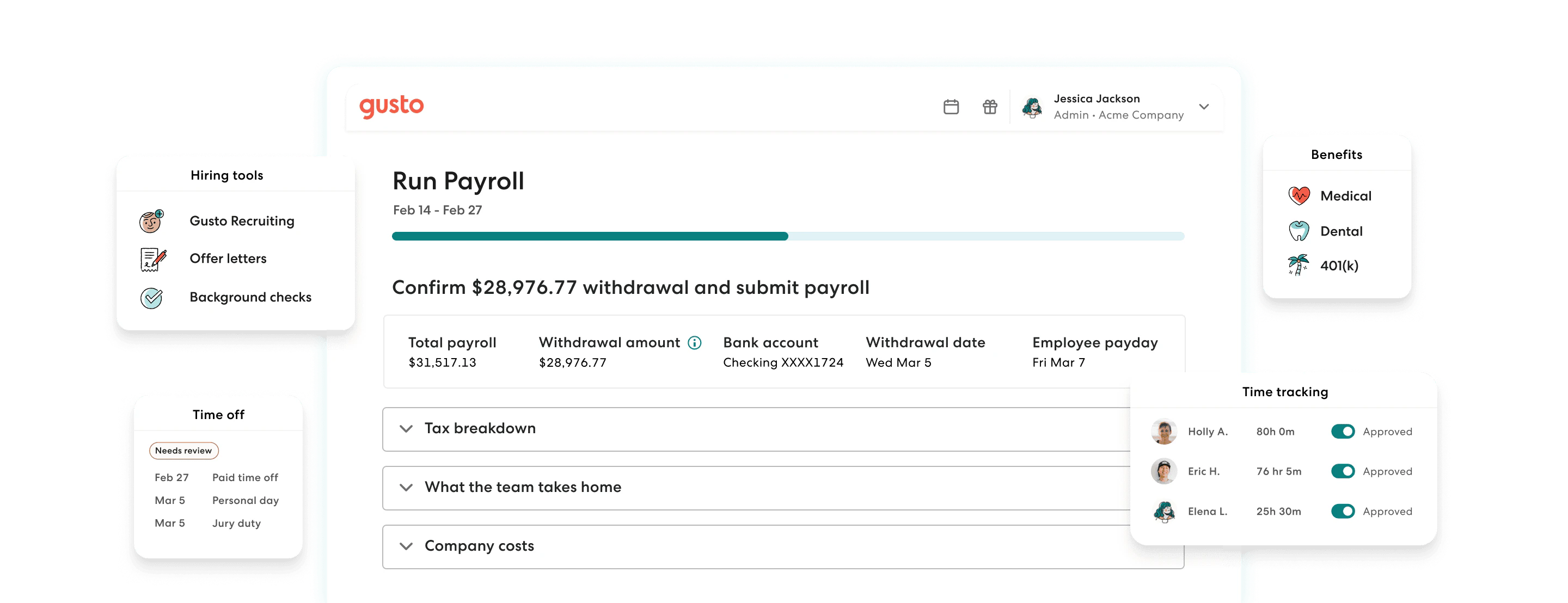The width and height of the screenshot is (1568, 603).
Task: Select the Jury duty entry
Action: 207,524
